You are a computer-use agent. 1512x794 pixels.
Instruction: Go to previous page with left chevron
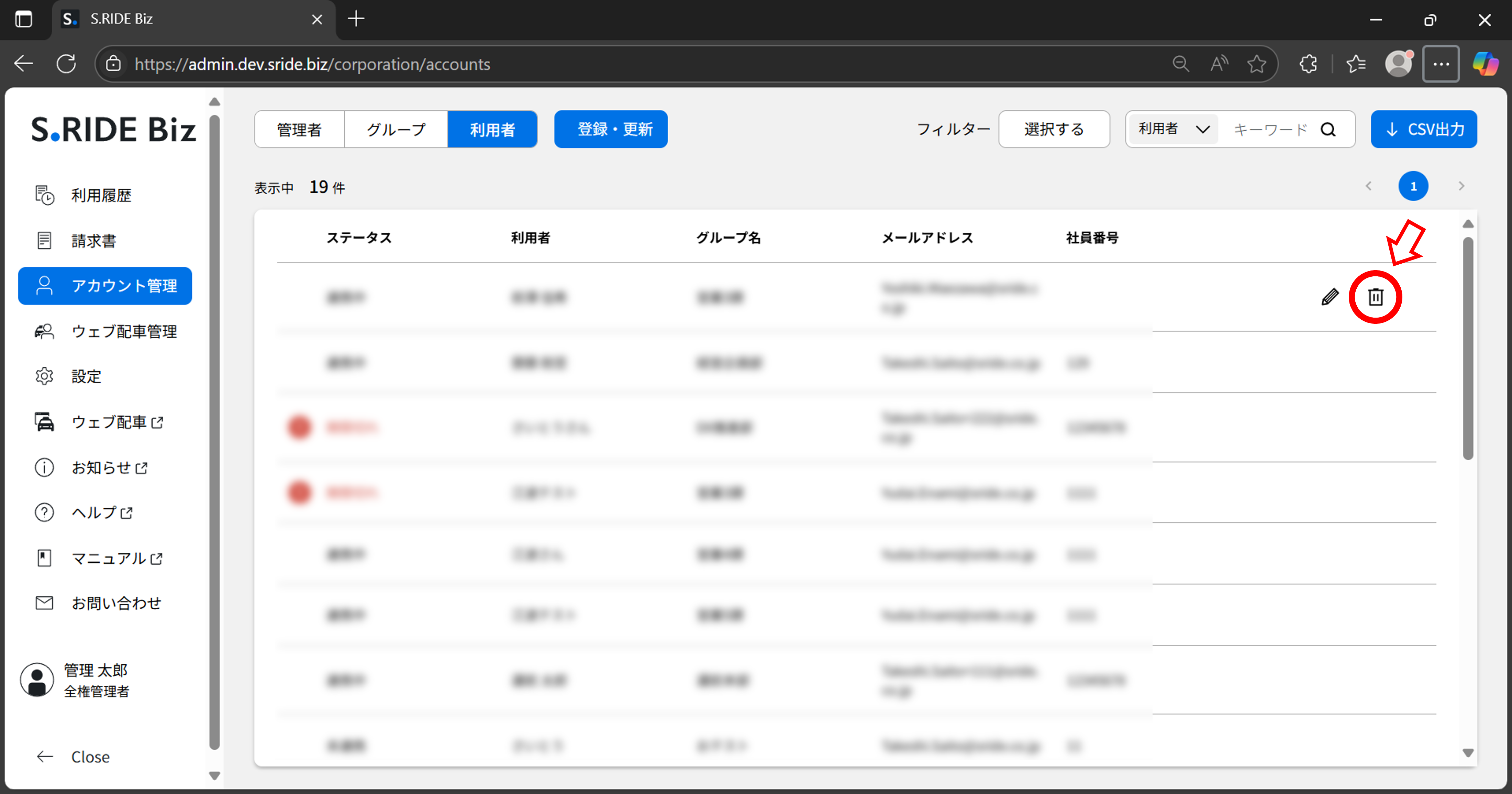point(1369,186)
